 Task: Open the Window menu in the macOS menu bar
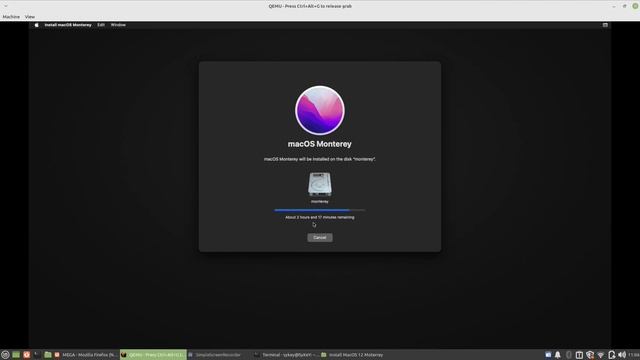click(x=118, y=25)
